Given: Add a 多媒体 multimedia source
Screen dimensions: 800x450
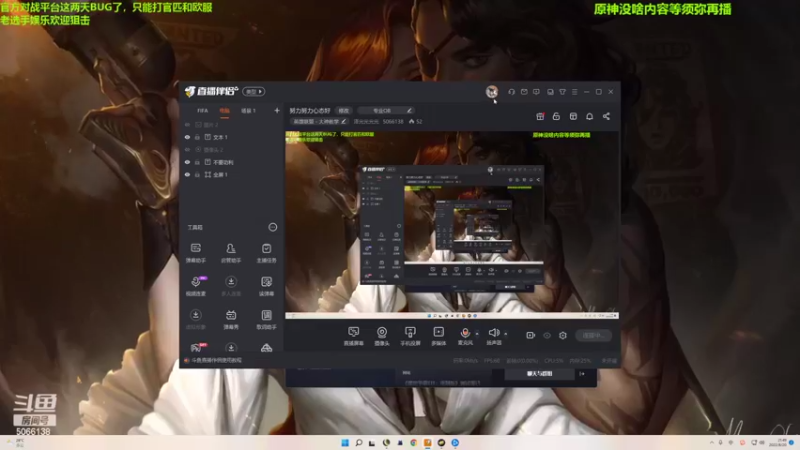Looking at the screenshot, I should (x=438, y=336).
